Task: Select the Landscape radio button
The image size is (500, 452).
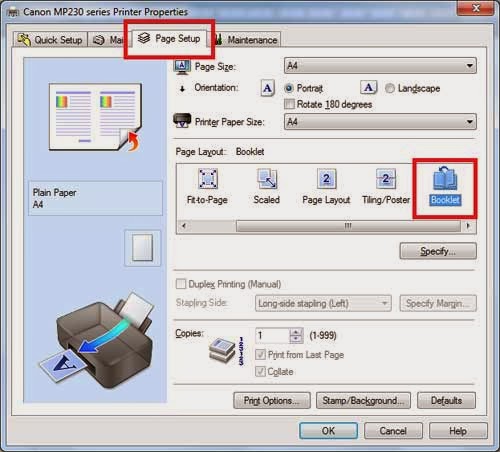Action: tap(390, 88)
